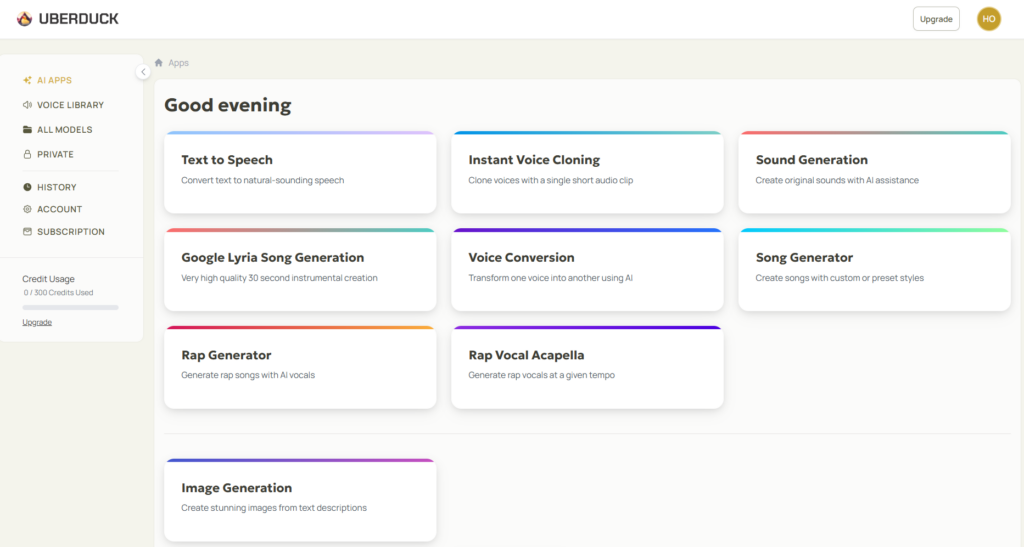Click the AI Apps sparkle icon

tap(27, 80)
